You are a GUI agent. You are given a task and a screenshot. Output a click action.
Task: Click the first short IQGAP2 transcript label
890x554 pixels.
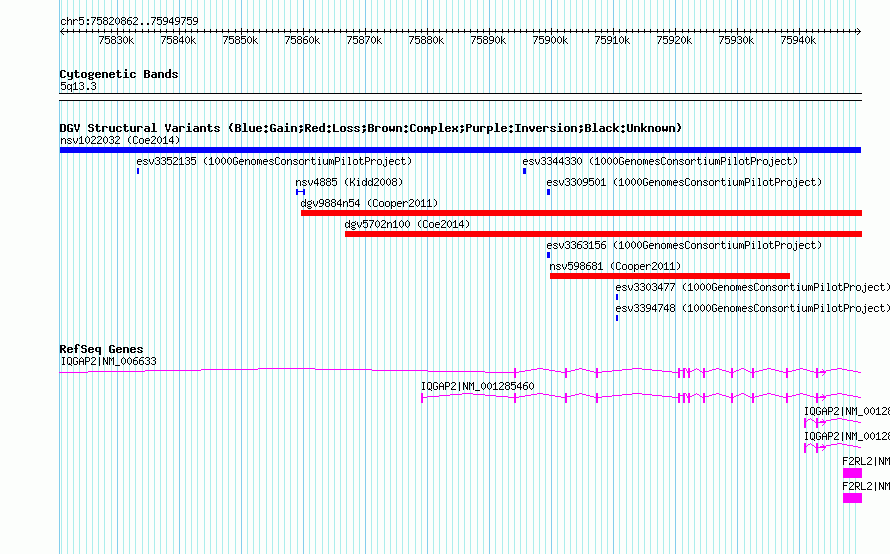click(x=847, y=411)
